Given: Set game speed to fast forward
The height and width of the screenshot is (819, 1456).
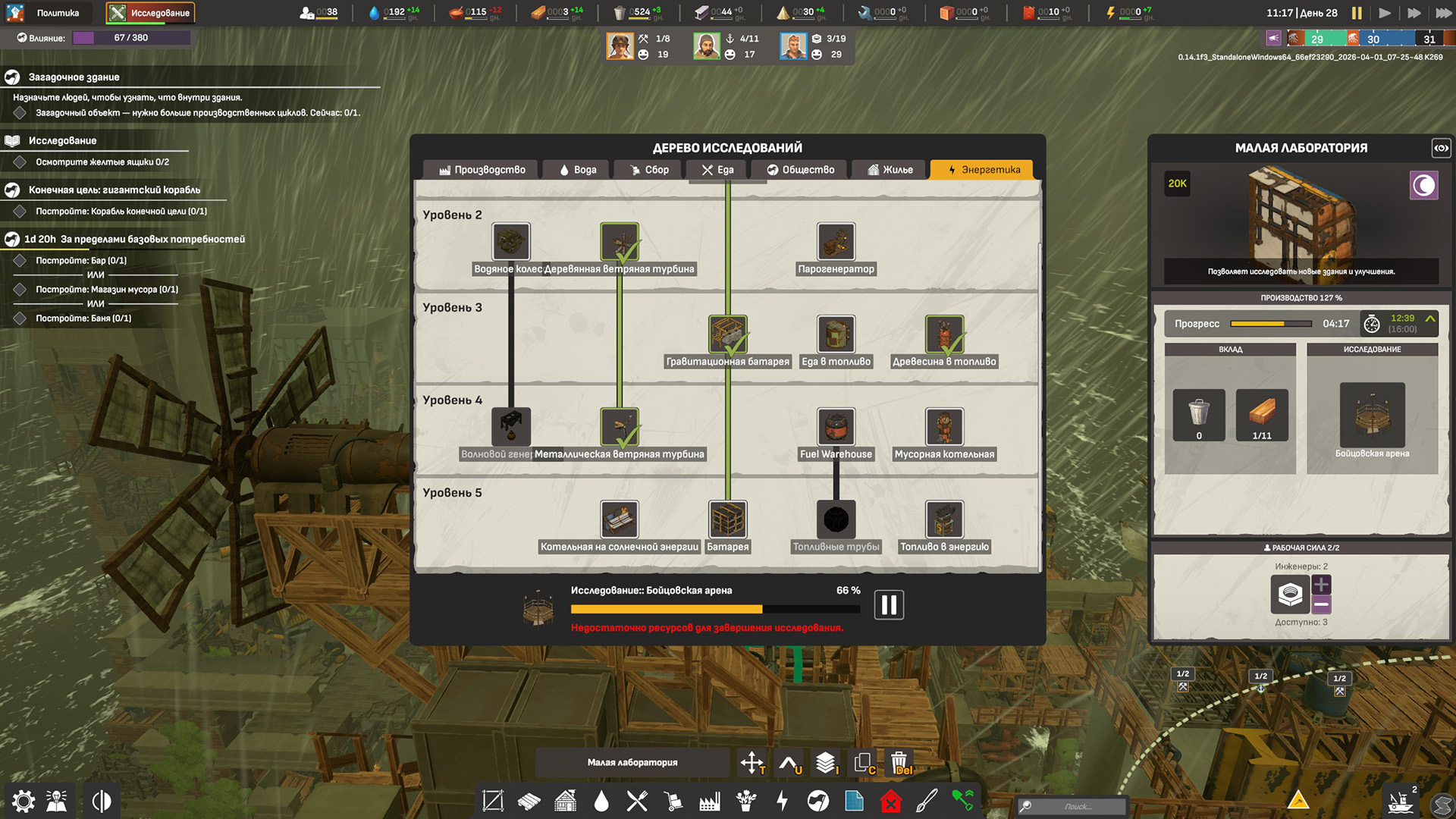Looking at the screenshot, I should (1414, 13).
